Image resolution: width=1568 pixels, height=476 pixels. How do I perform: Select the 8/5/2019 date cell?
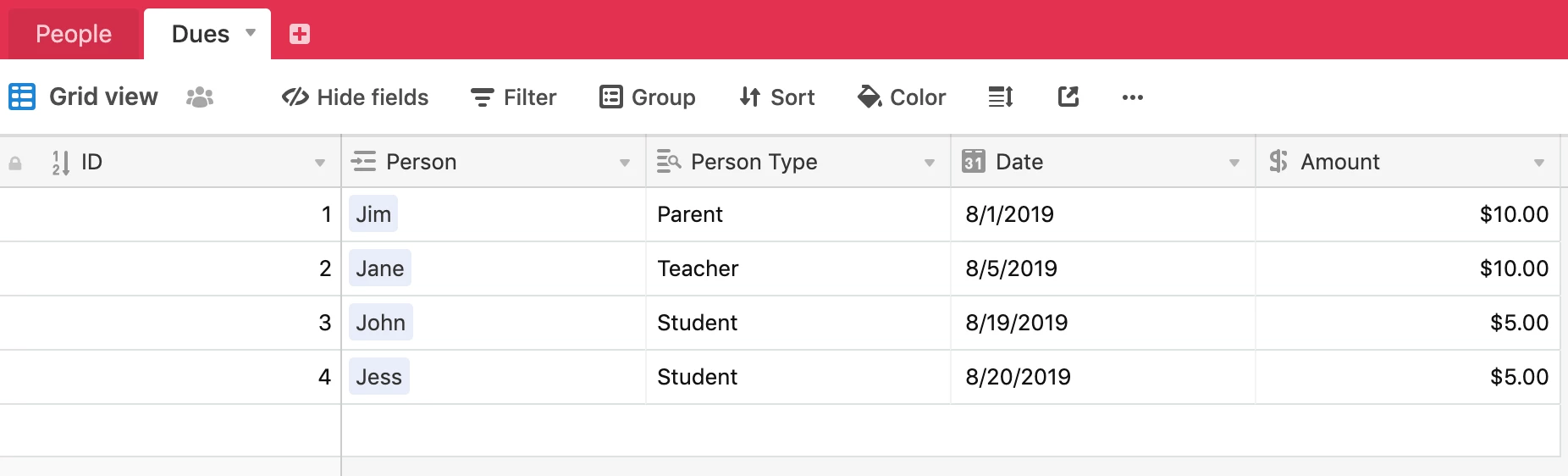point(1103,268)
